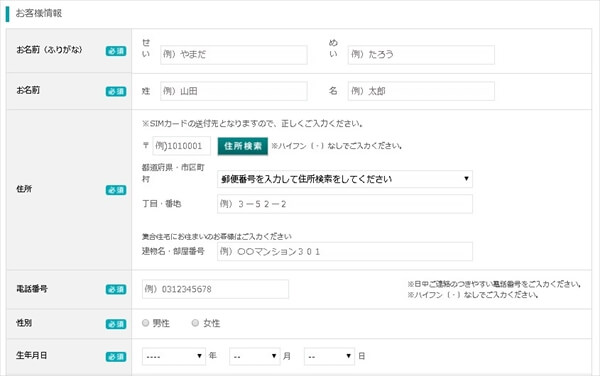This screenshot has width=600, height=376.
Task: Open the birth year dropdown
Action: click(x=174, y=356)
